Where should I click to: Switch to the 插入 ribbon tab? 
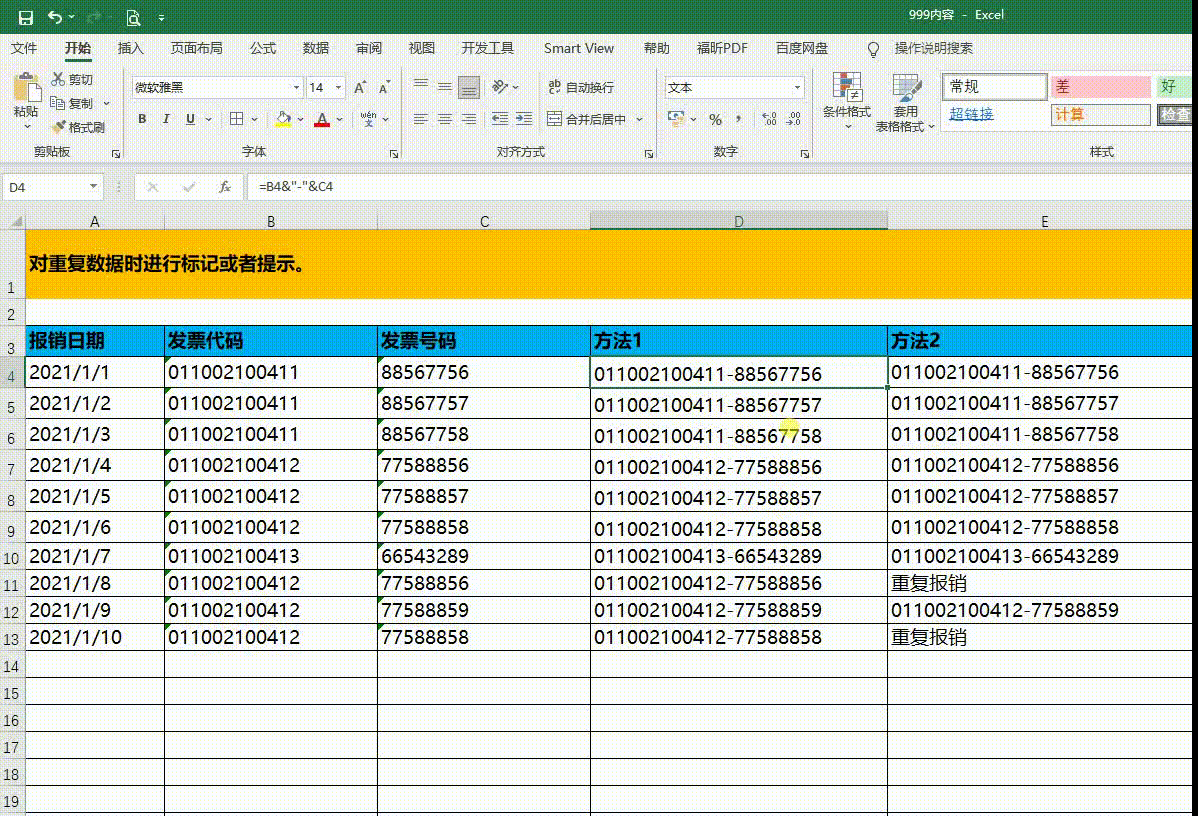tap(131, 48)
